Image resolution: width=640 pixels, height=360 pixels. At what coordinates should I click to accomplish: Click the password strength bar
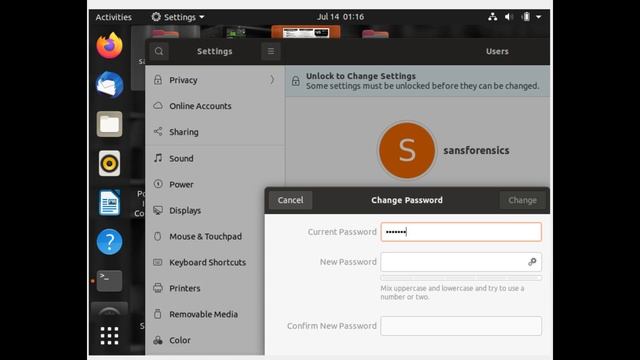(461, 278)
